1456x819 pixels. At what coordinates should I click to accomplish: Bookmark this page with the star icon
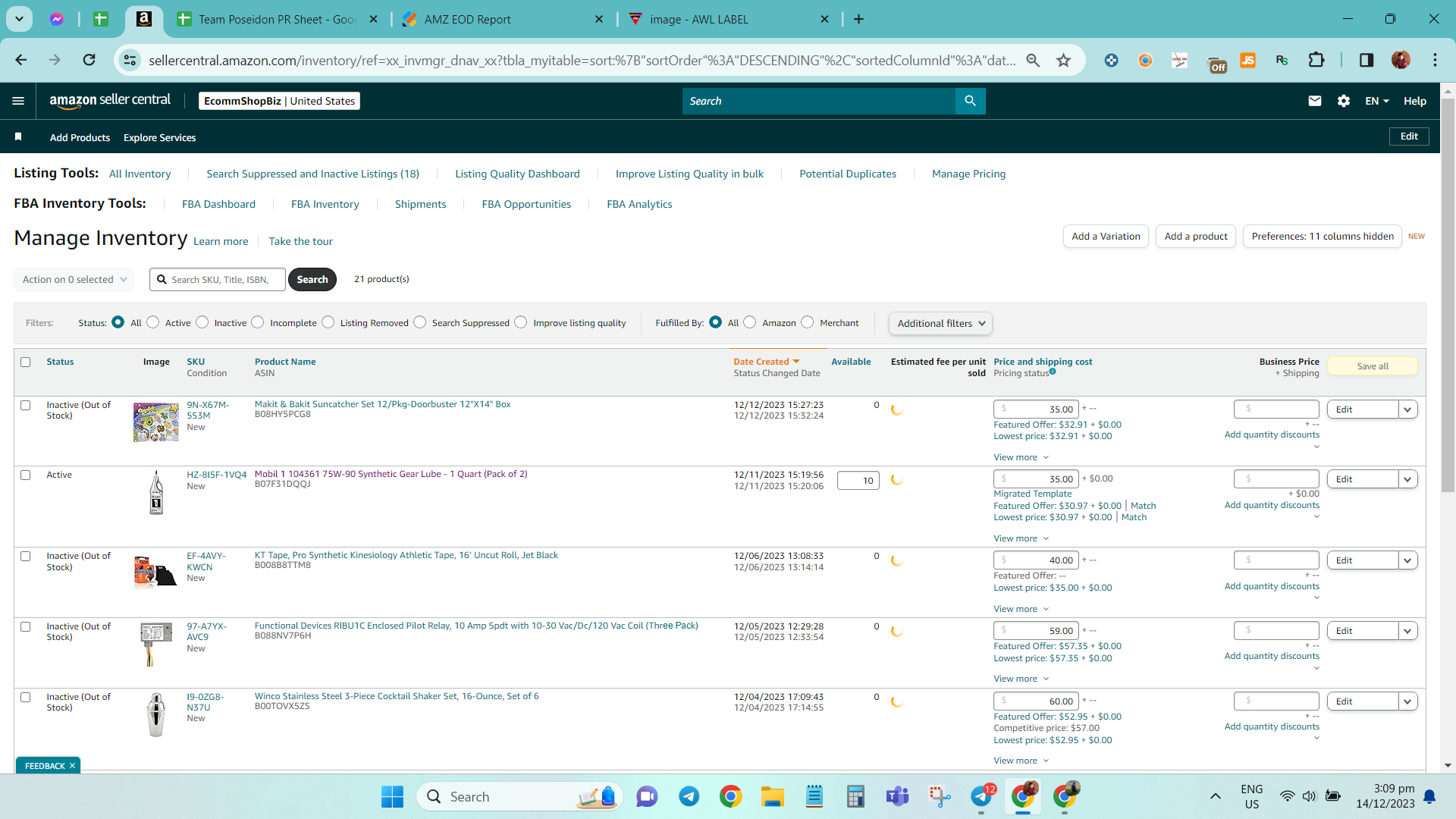coord(1064,60)
